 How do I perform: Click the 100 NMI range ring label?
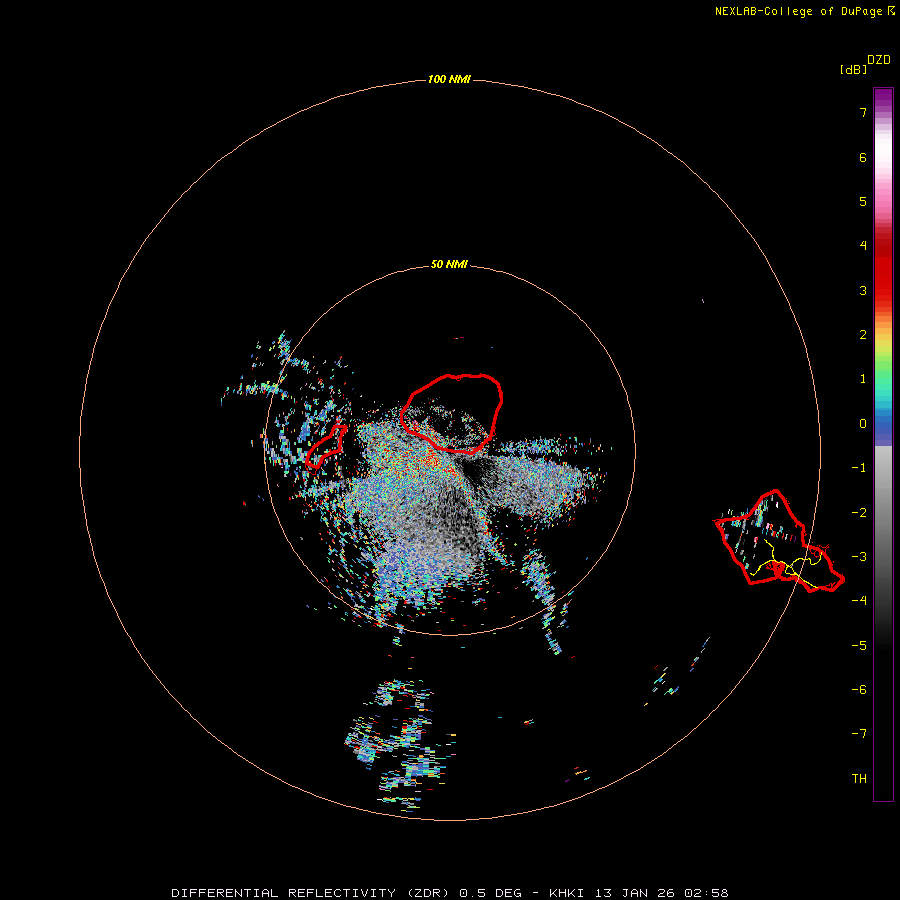[449, 79]
